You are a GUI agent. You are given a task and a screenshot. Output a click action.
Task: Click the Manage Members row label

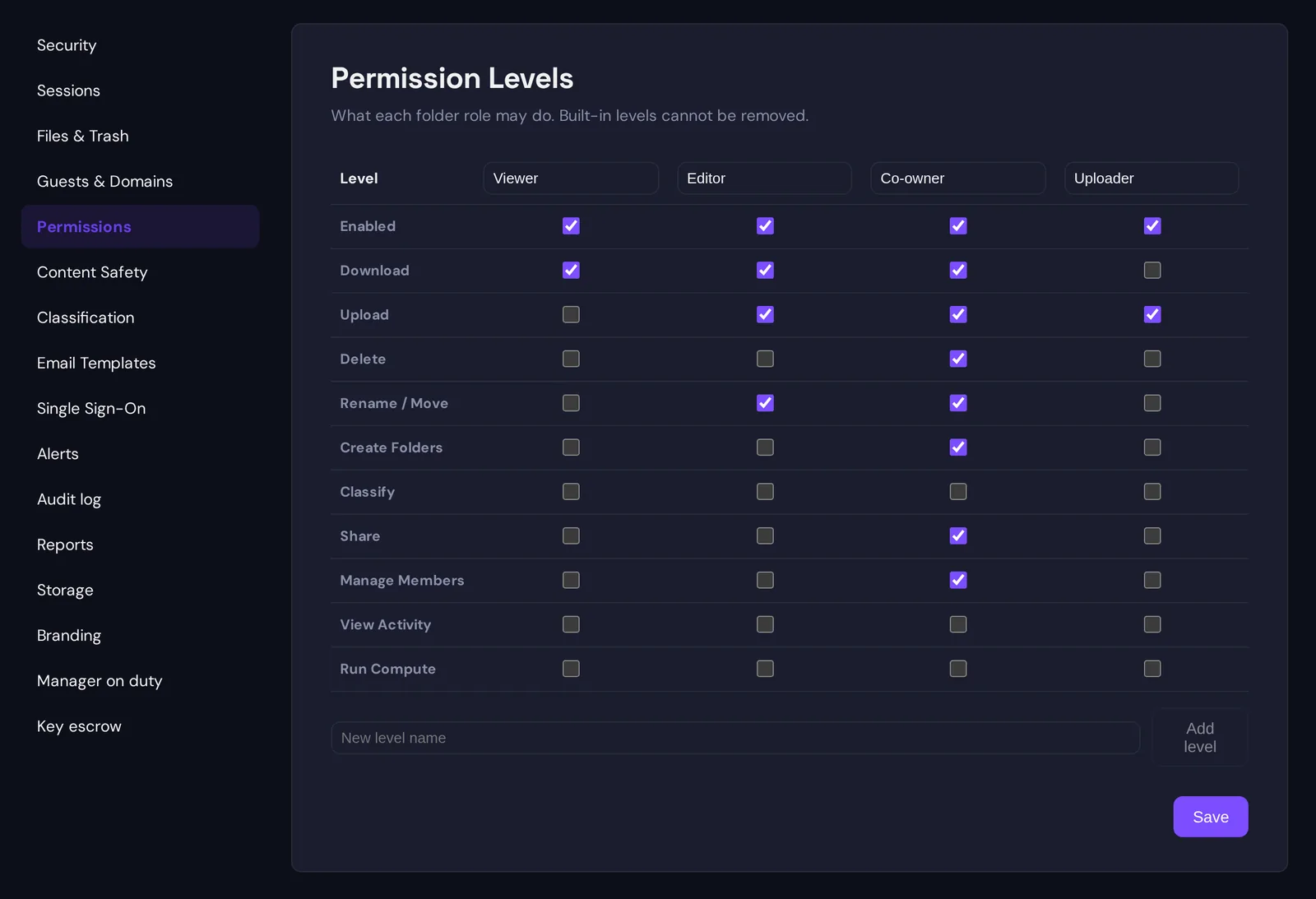402,581
